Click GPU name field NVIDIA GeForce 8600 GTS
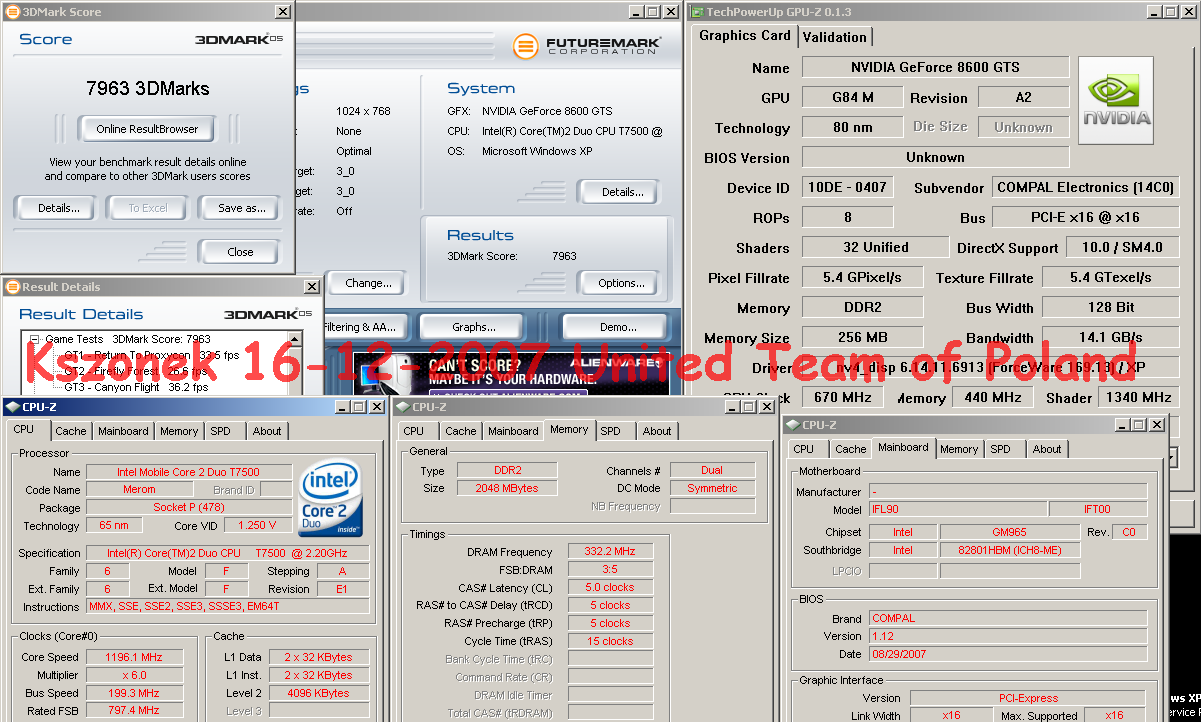 coord(935,67)
